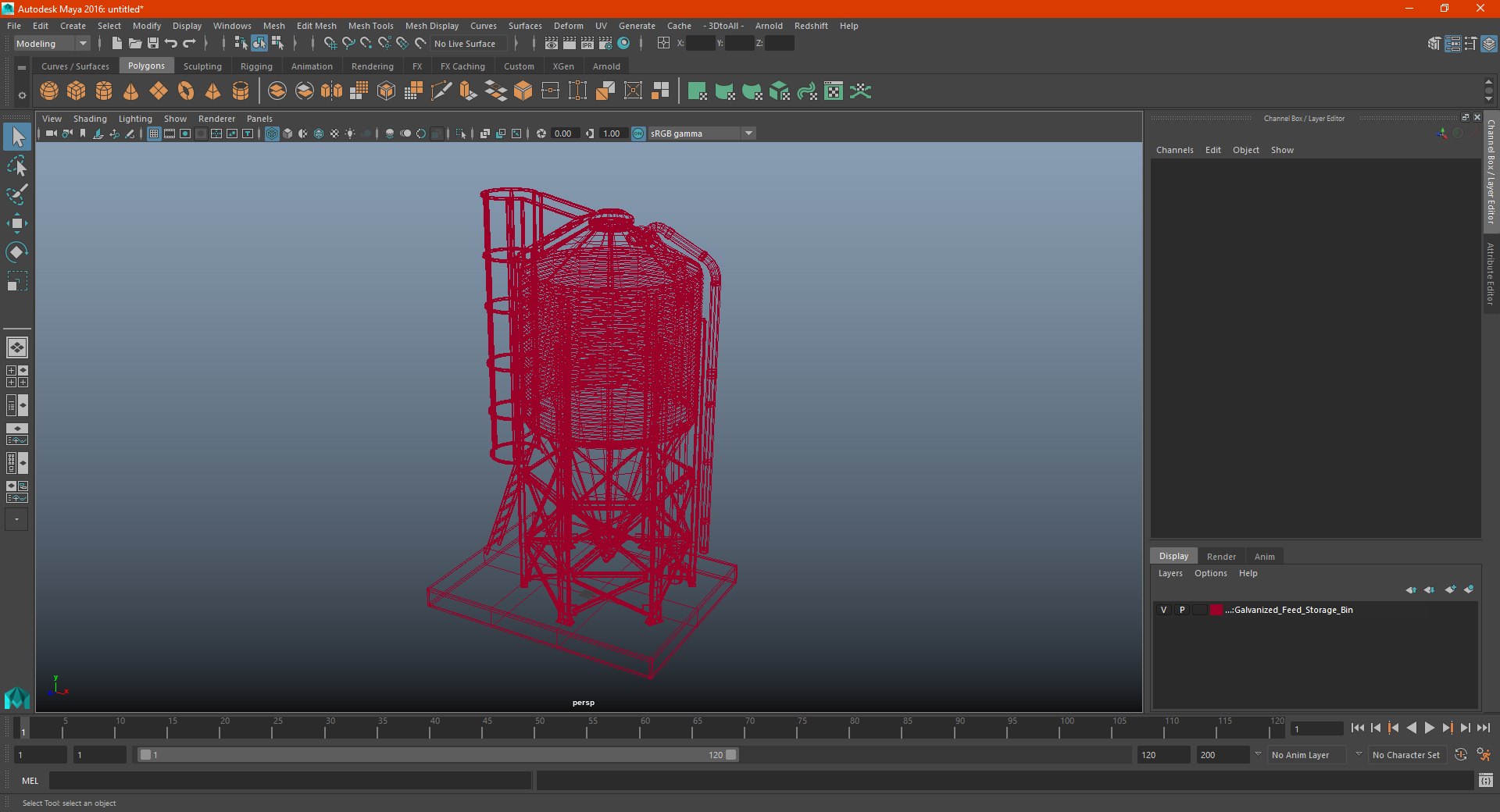This screenshot has height=812, width=1500.
Task: Switch to four view layout
Action: point(17,376)
